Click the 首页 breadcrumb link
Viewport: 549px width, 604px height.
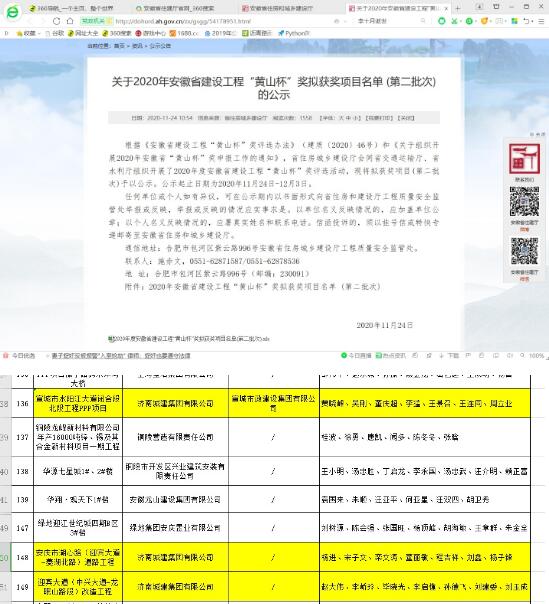click(x=119, y=46)
